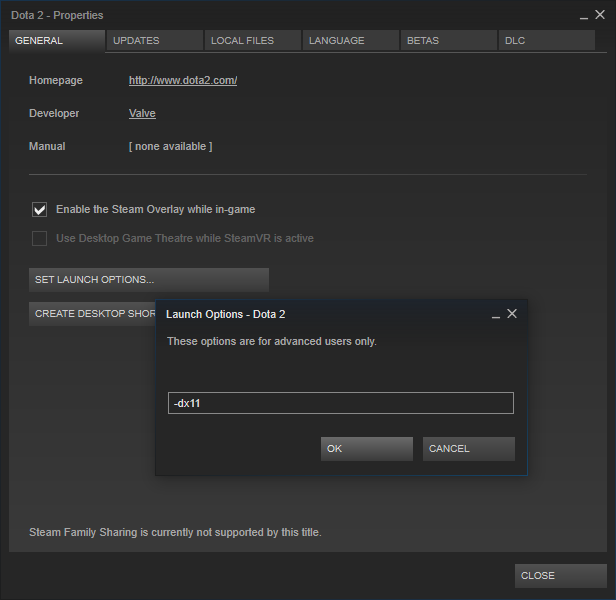Click the Manual label
Image resolution: width=616 pixels, height=600 pixels.
[47, 147]
